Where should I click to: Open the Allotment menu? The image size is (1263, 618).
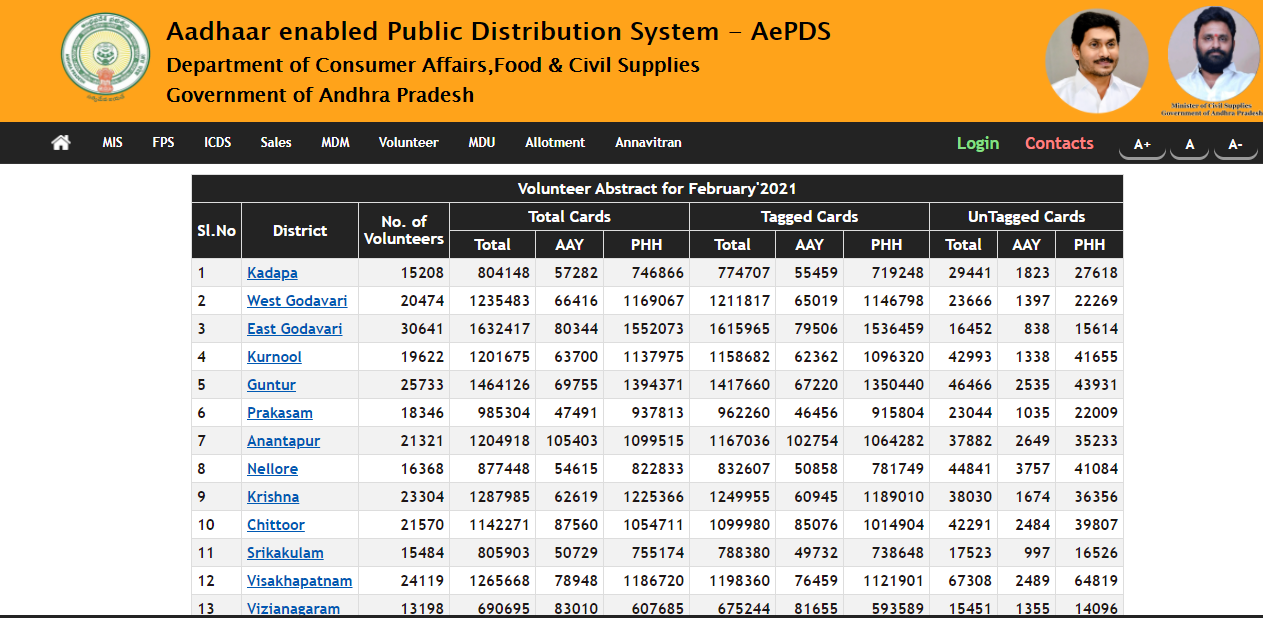(555, 143)
